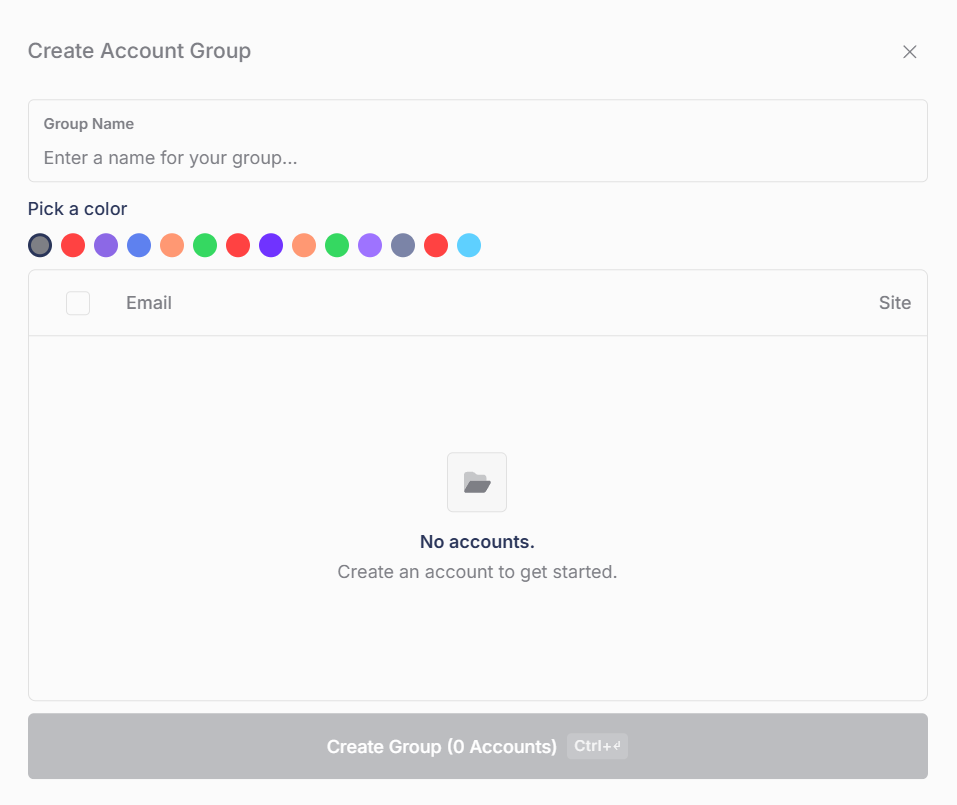Image resolution: width=957 pixels, height=805 pixels.
Task: Click the Site column header
Action: (x=895, y=303)
